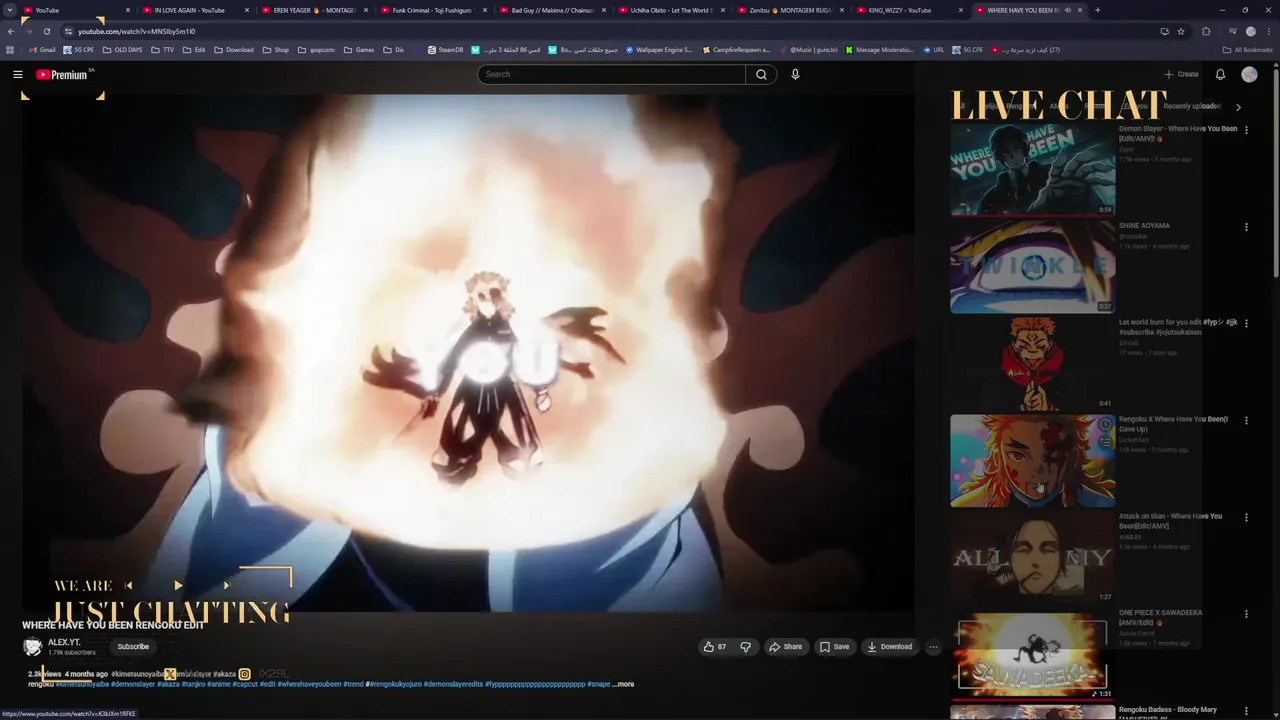Expand description with ...more
This screenshot has width=1280, height=720.
pos(623,684)
